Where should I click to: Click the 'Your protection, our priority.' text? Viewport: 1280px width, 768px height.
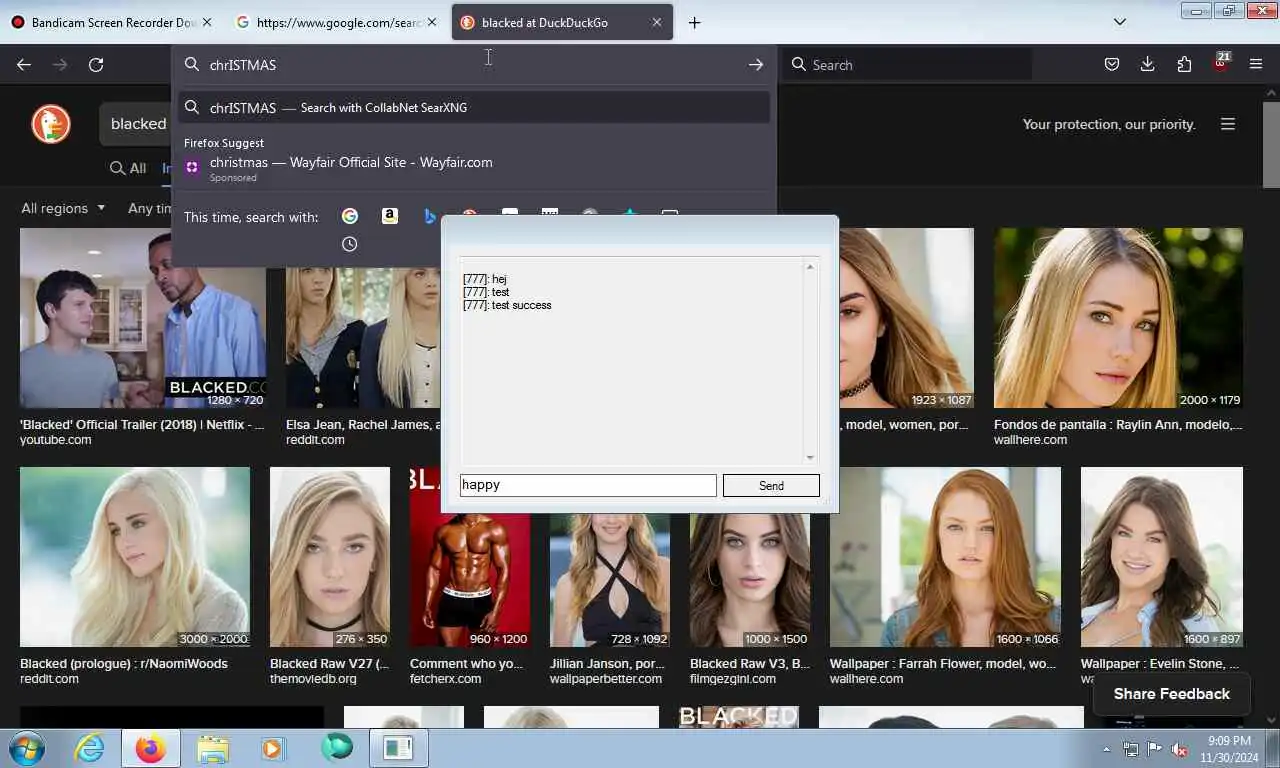pos(1109,124)
